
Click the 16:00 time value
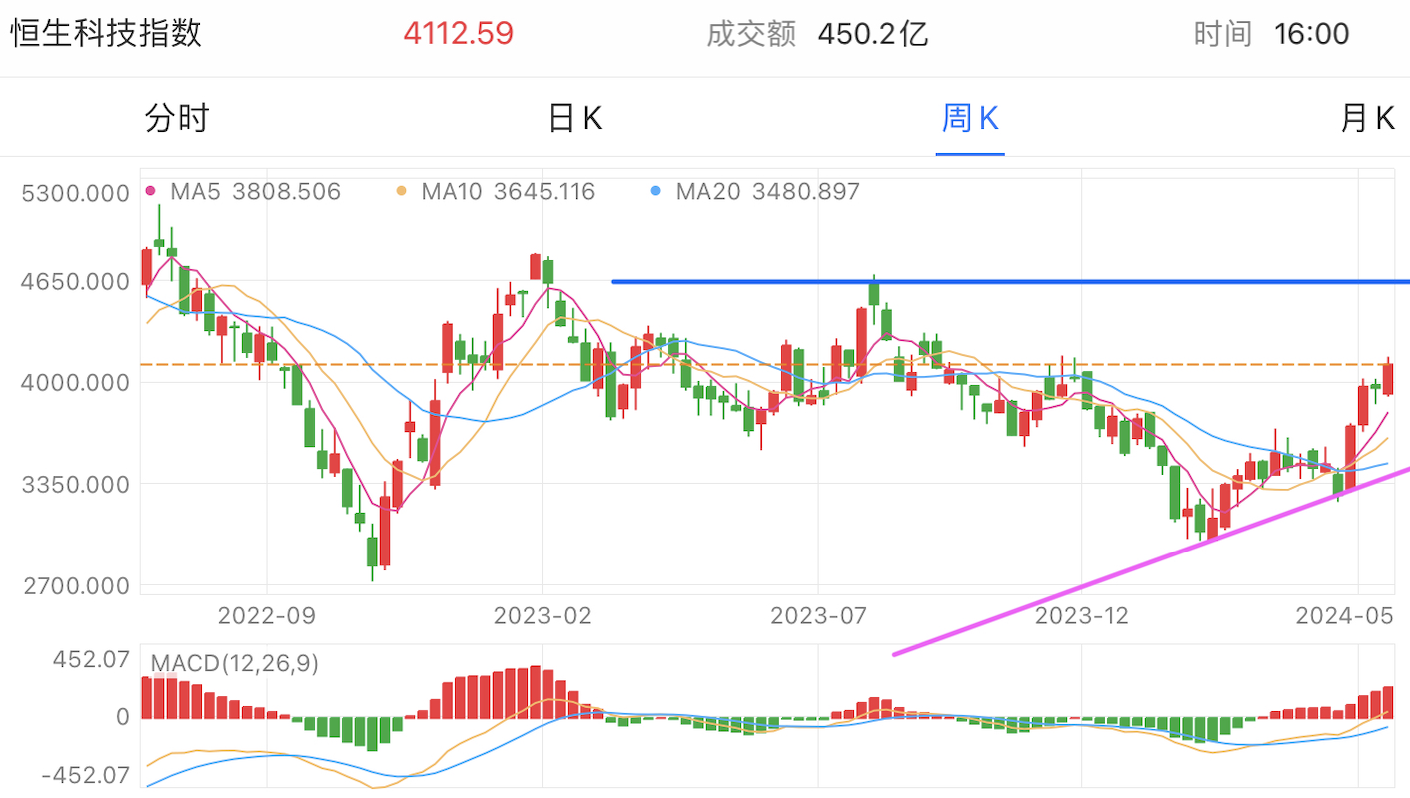point(1312,34)
